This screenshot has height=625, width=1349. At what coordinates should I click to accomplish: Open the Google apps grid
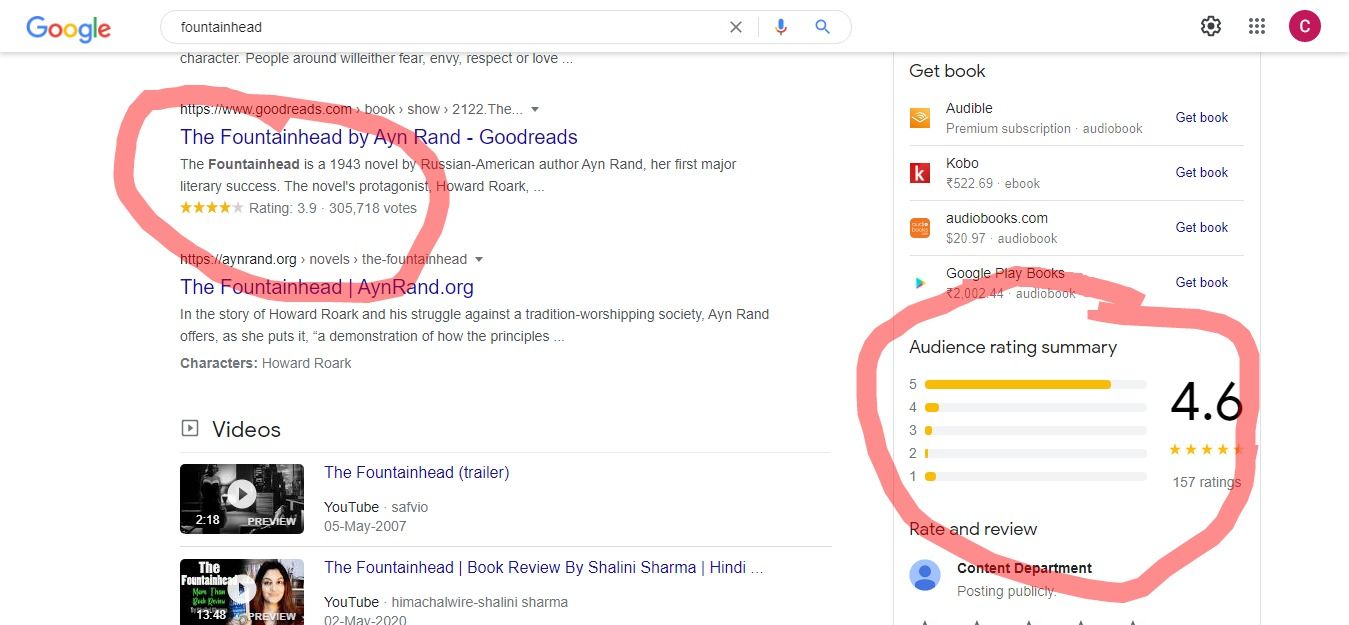pos(1257,26)
